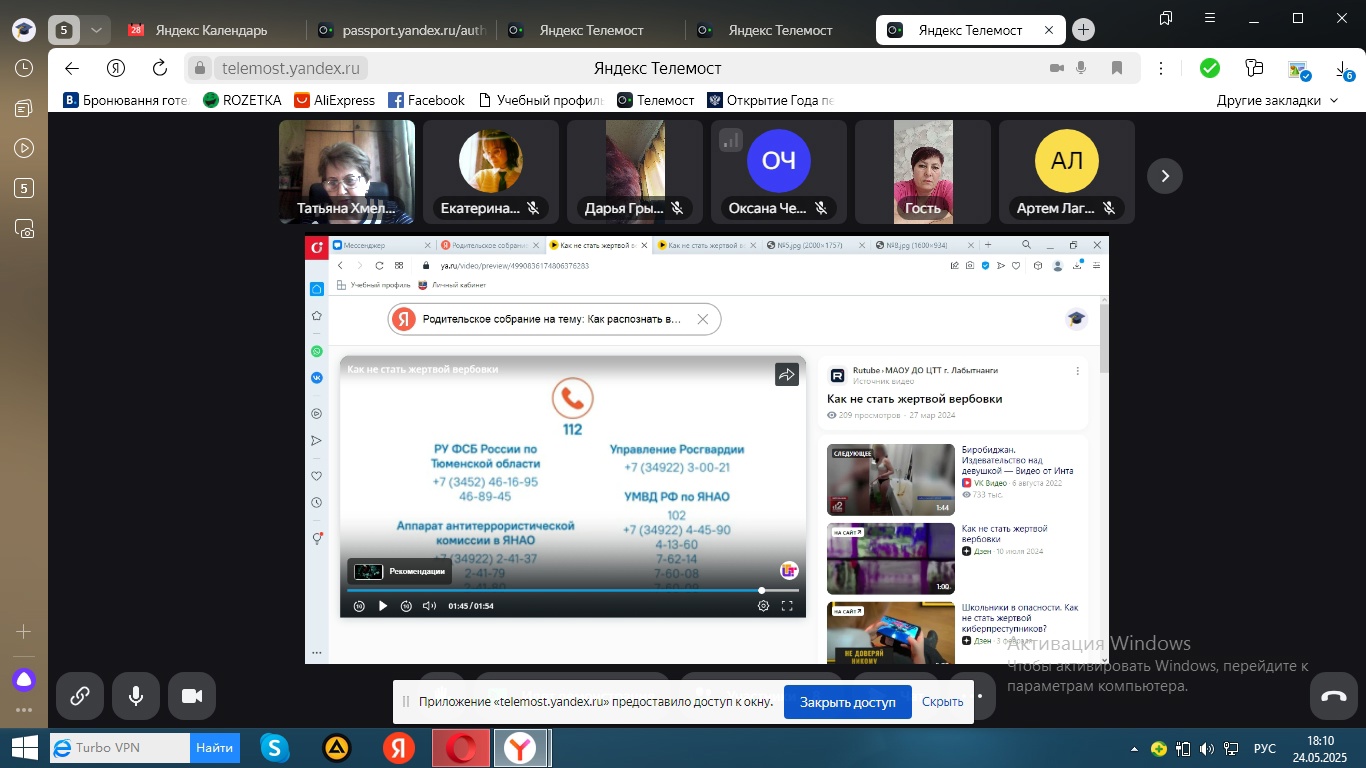Mute microphone in Telemost call controls
The image size is (1366, 768).
point(136,696)
